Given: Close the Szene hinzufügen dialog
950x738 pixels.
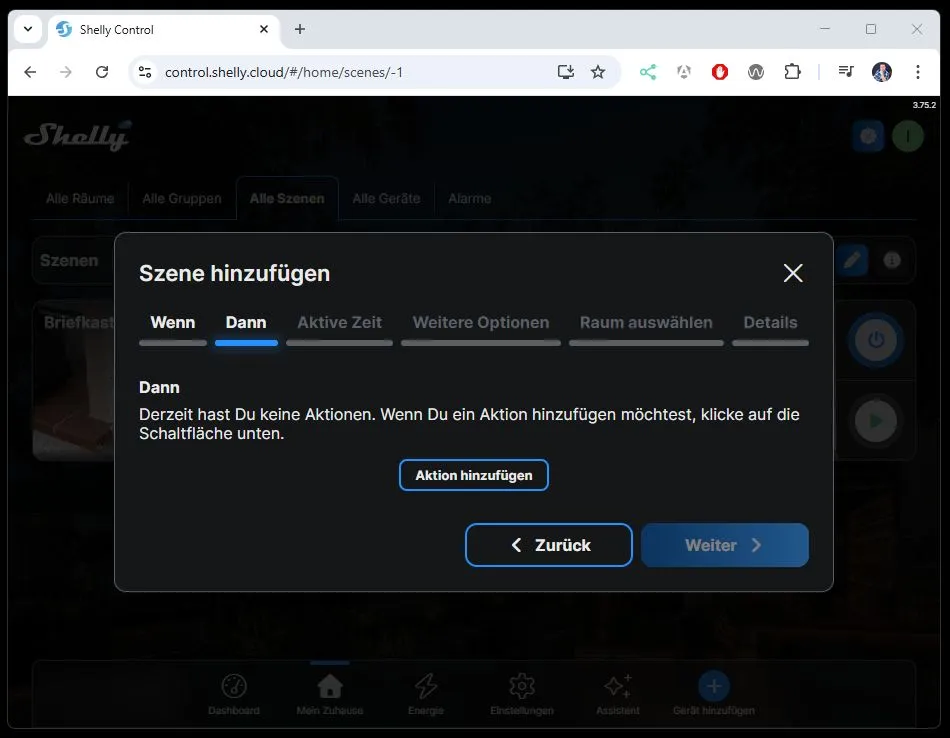Looking at the screenshot, I should tap(793, 273).
